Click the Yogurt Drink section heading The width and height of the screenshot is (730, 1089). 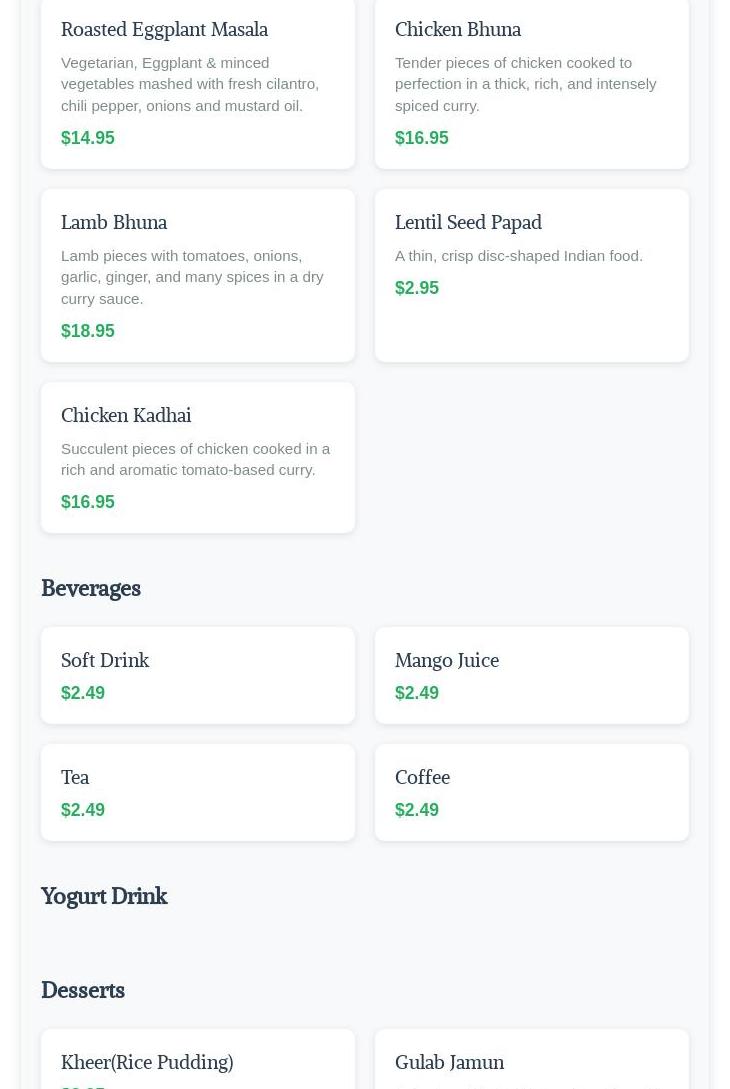[103, 896]
